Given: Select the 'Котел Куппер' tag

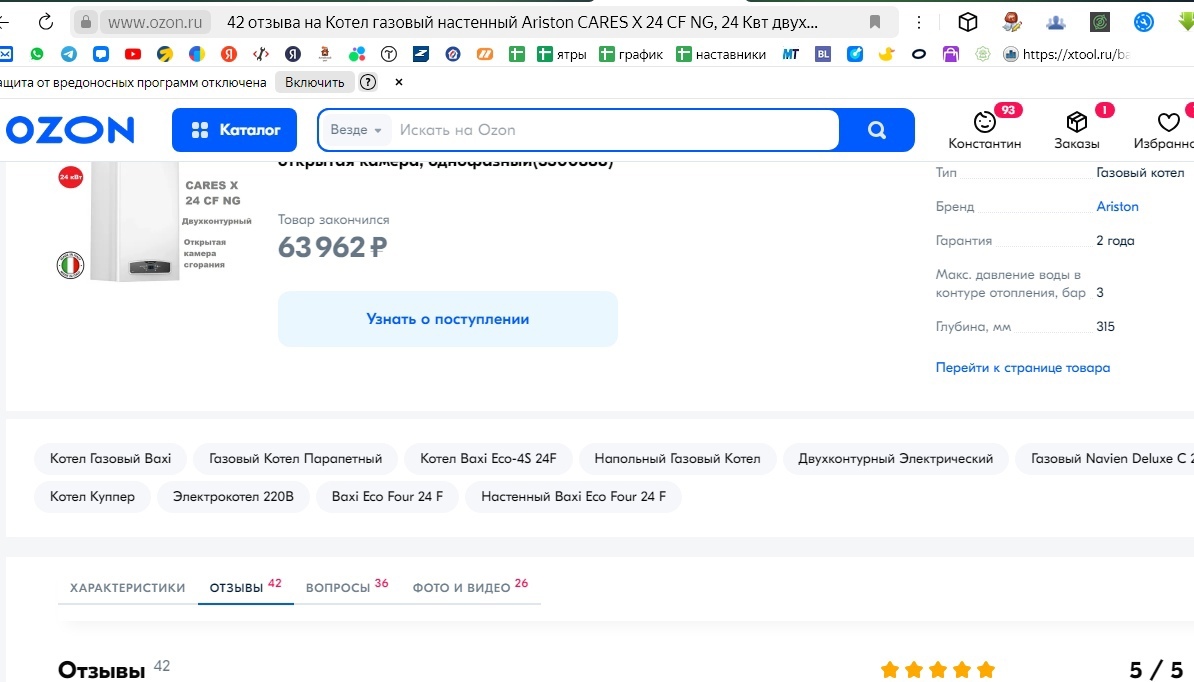Looking at the screenshot, I should (92, 496).
